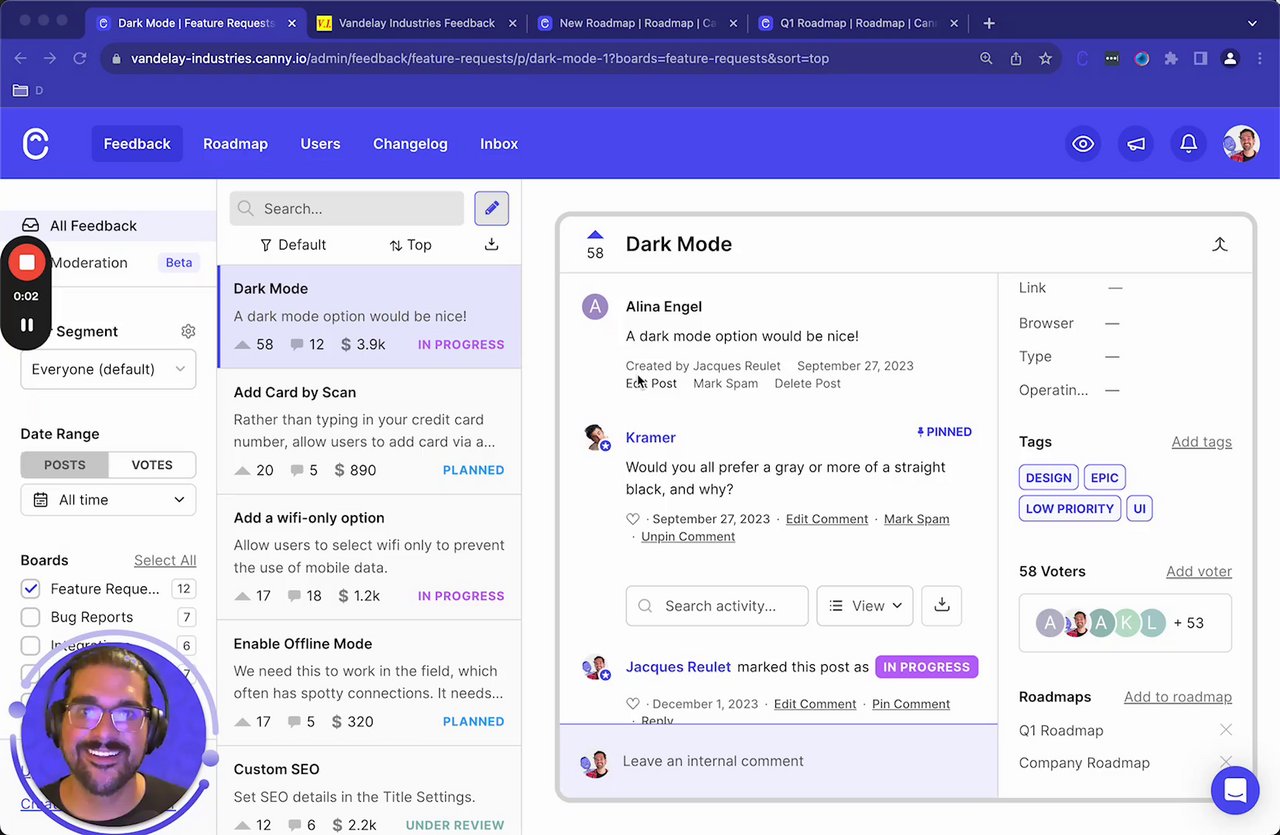Select All Feedback in the sidebar
This screenshot has height=835, width=1280.
click(x=108, y=226)
